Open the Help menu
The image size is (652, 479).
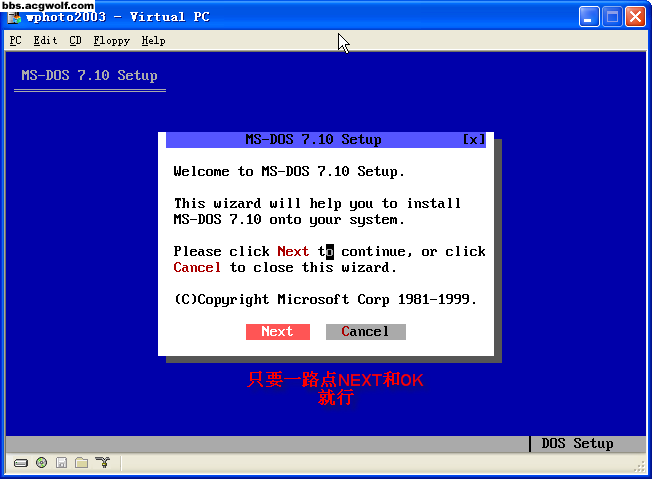tap(153, 41)
